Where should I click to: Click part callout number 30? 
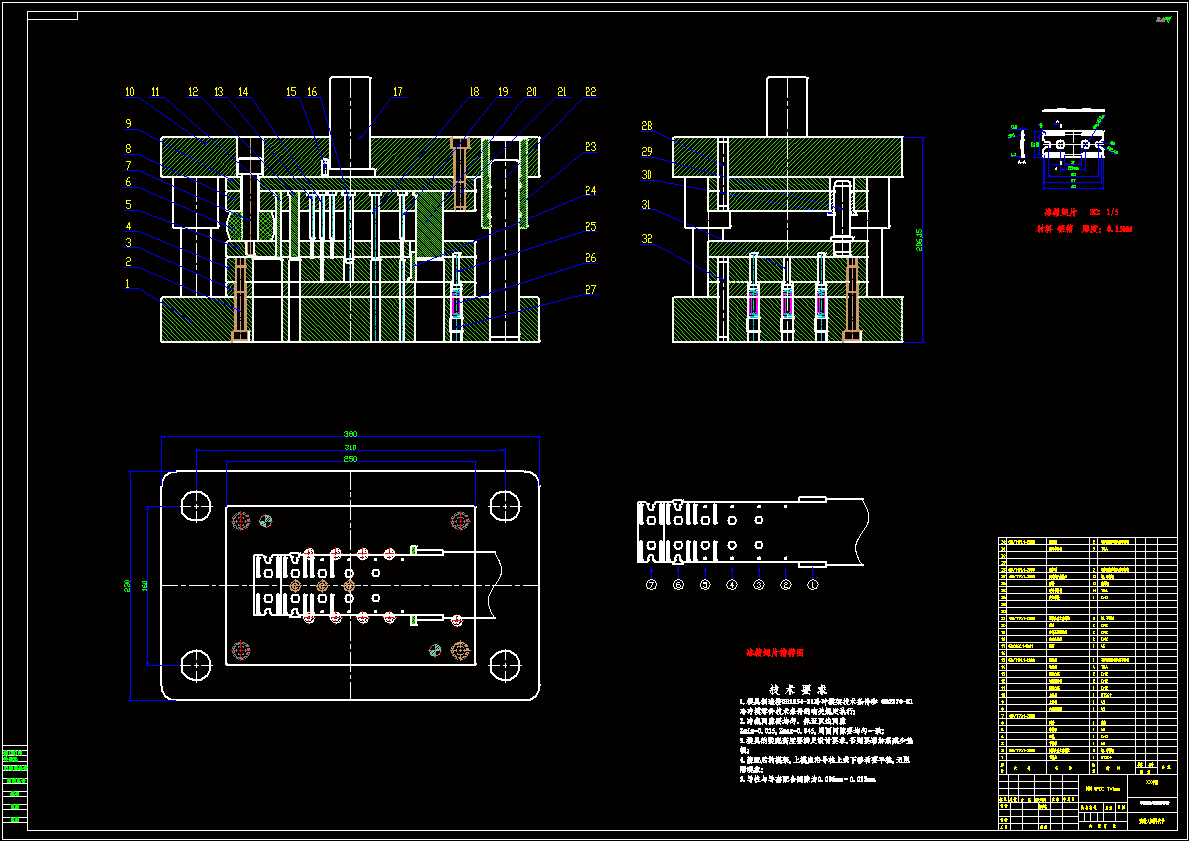coord(647,175)
